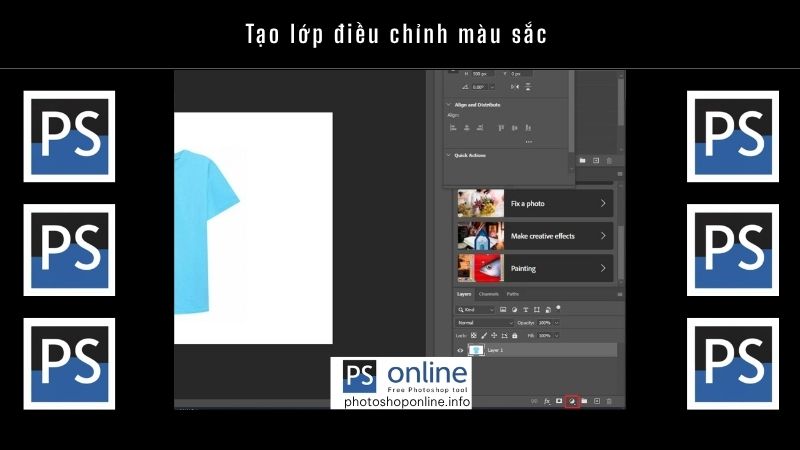Open Make creative effects tutorial
Image resolution: width=800 pixels, height=450 pixels.
tap(535, 236)
